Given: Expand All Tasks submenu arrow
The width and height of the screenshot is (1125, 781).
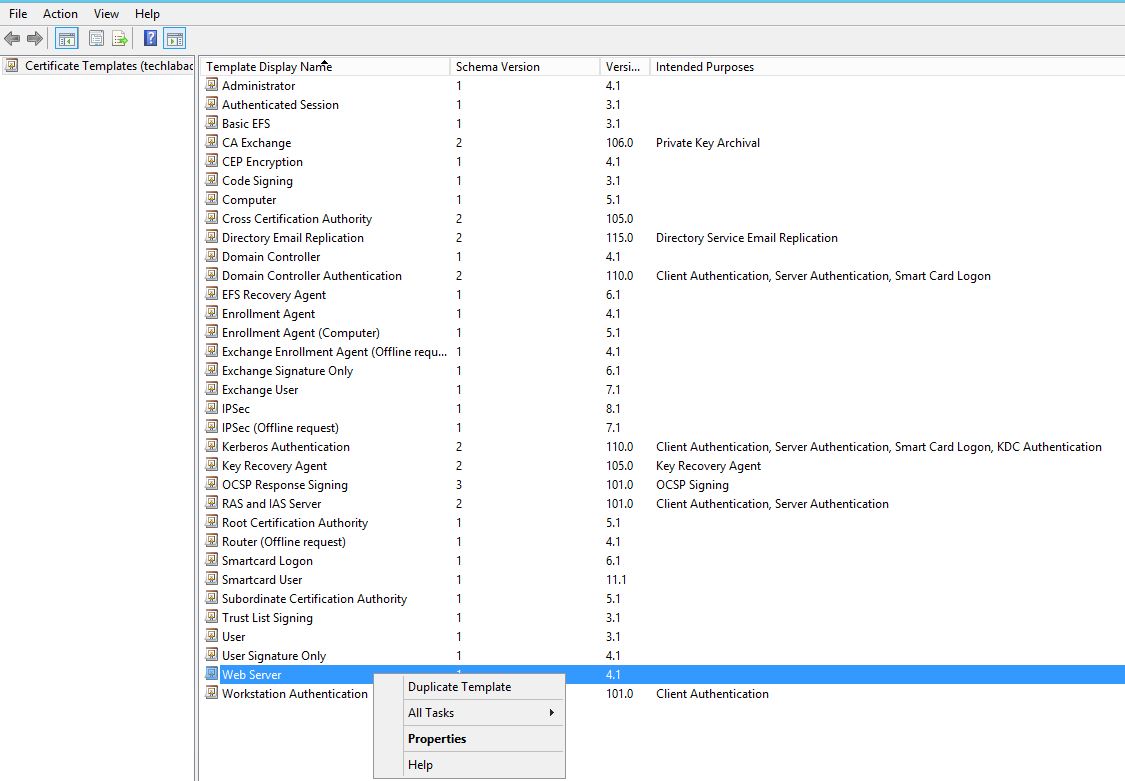Looking at the screenshot, I should pos(551,712).
